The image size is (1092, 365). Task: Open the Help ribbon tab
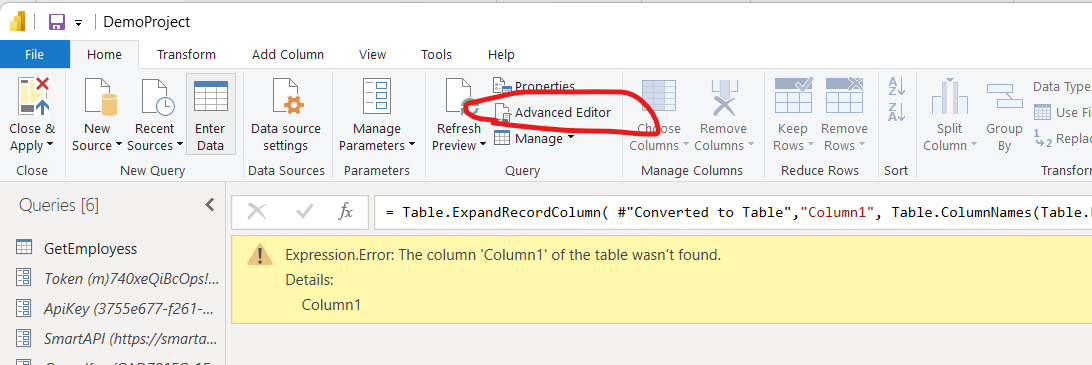(x=501, y=54)
